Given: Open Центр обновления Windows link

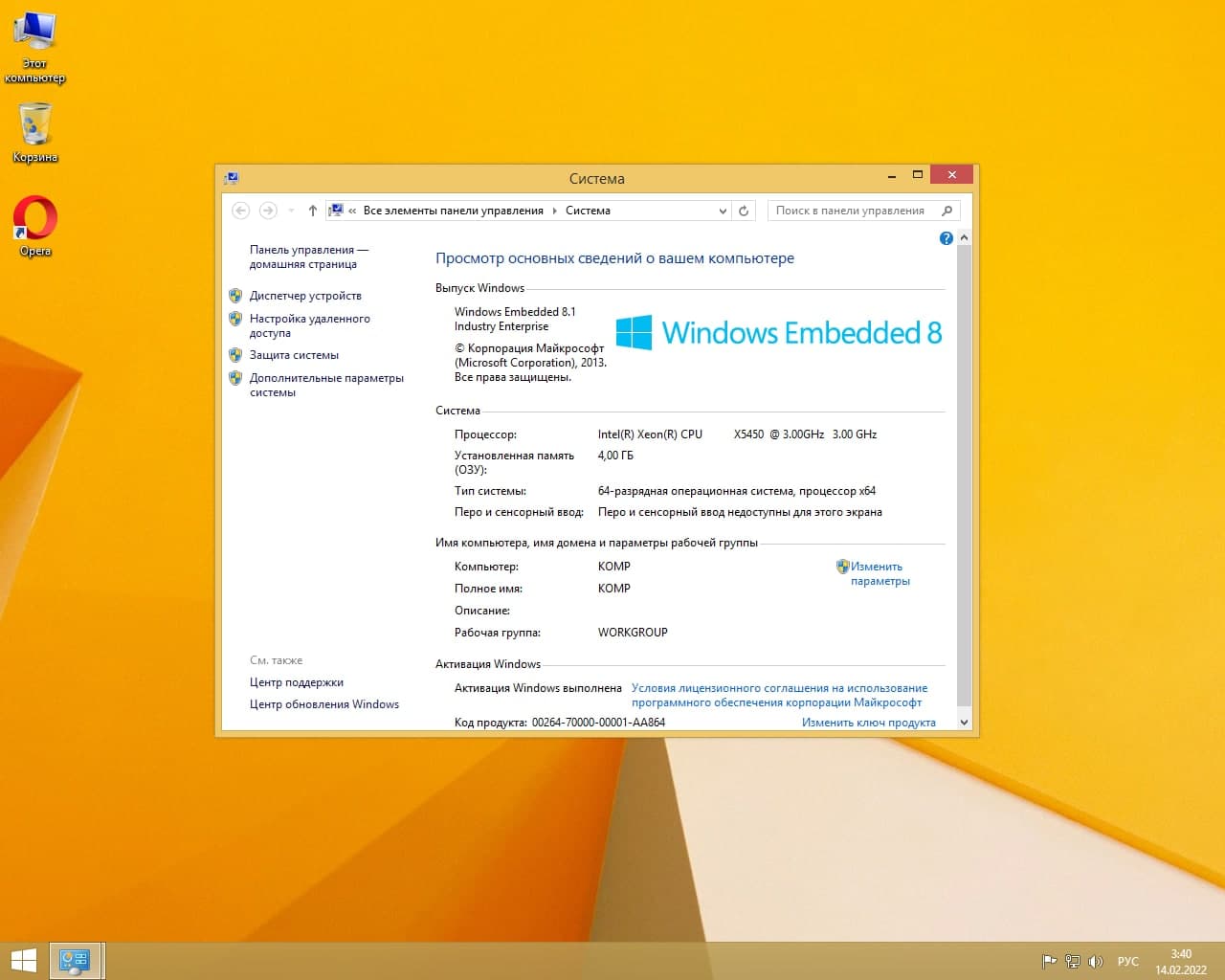Looking at the screenshot, I should click(x=324, y=704).
